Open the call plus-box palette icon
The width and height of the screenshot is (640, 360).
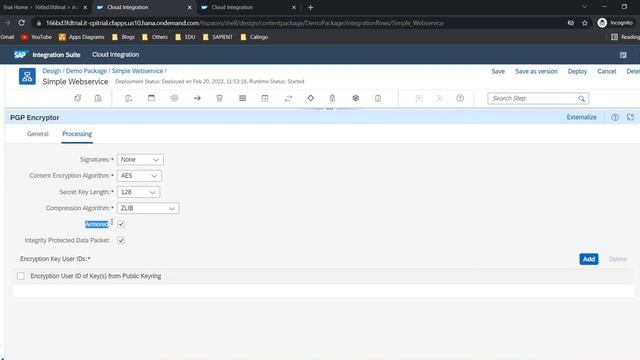pyautogui.click(x=265, y=98)
